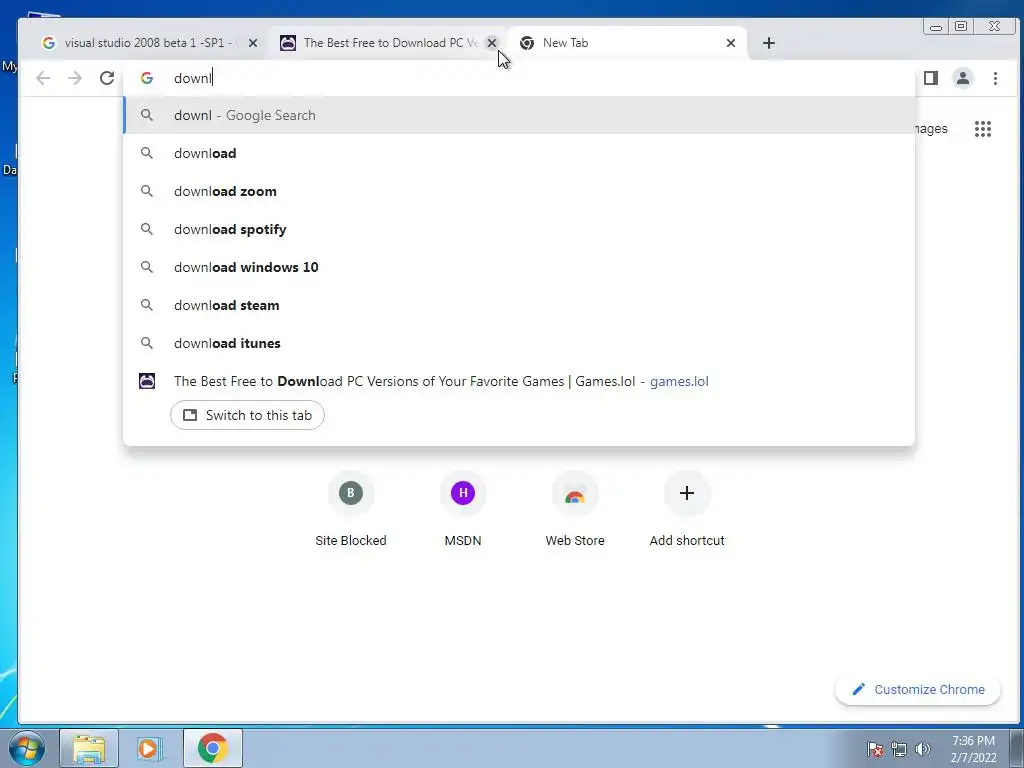1024x768 pixels.
Task: Pick the 'download zoom' suggestion
Action: pos(519,191)
